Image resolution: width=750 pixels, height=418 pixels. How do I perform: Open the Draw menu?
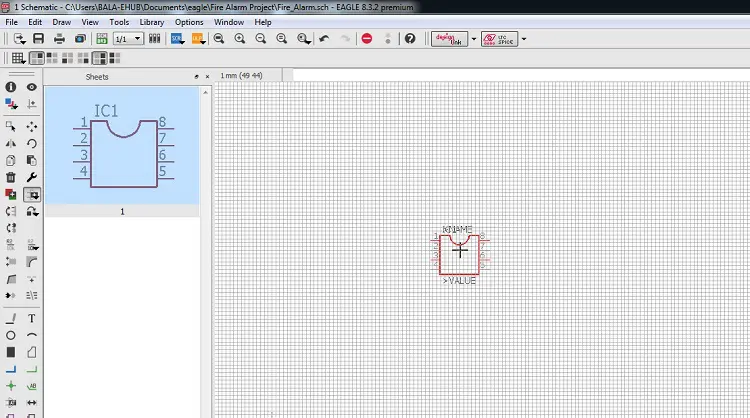click(x=62, y=21)
